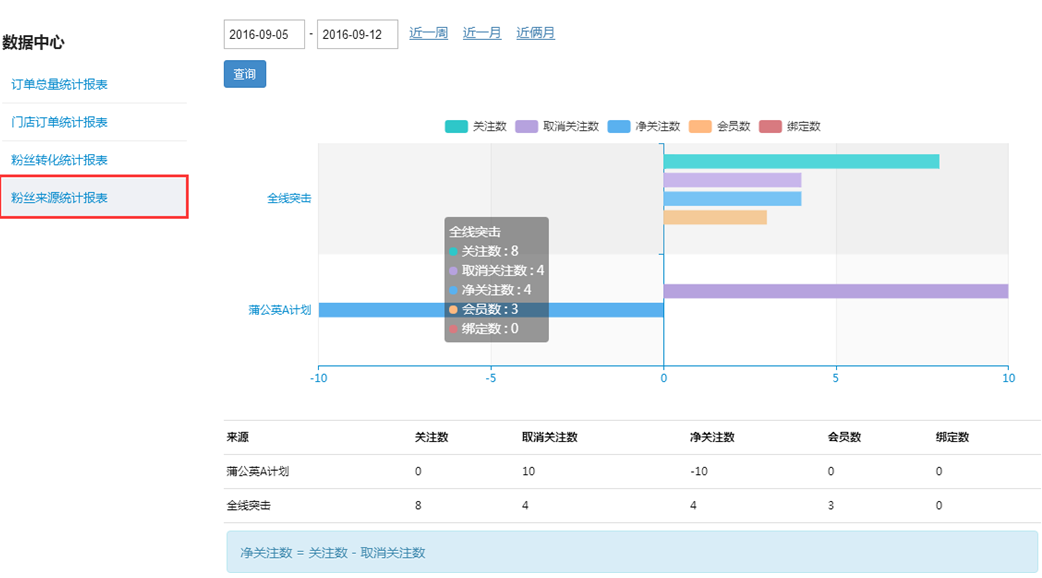Select the 近一周 date range link
This screenshot has height=578, width=1042.
pyautogui.click(x=428, y=33)
